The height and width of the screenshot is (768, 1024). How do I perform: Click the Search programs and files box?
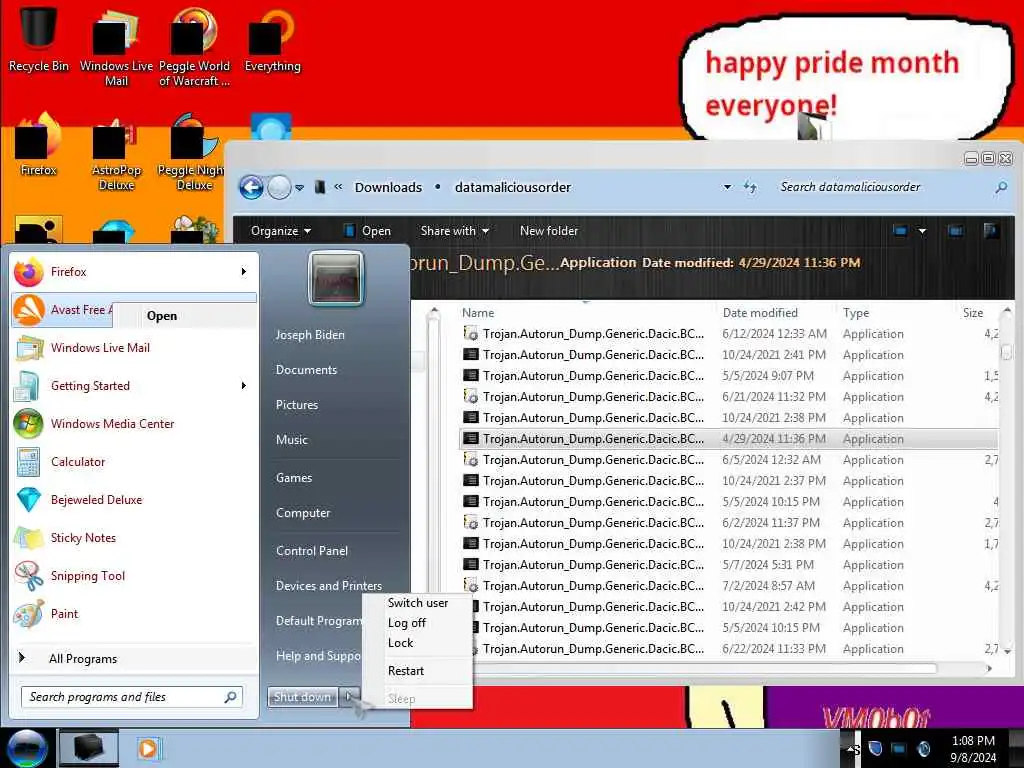132,697
